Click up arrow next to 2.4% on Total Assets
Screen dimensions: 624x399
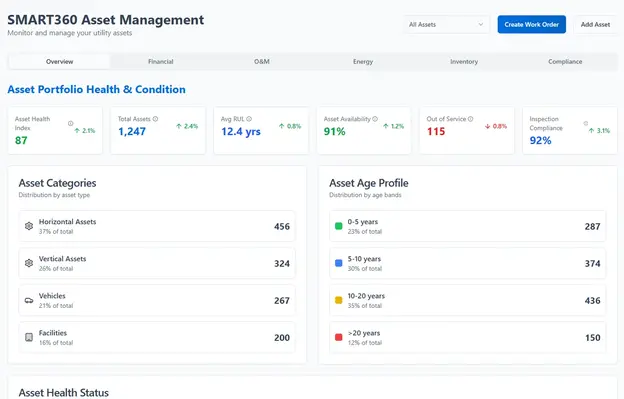[179, 126]
